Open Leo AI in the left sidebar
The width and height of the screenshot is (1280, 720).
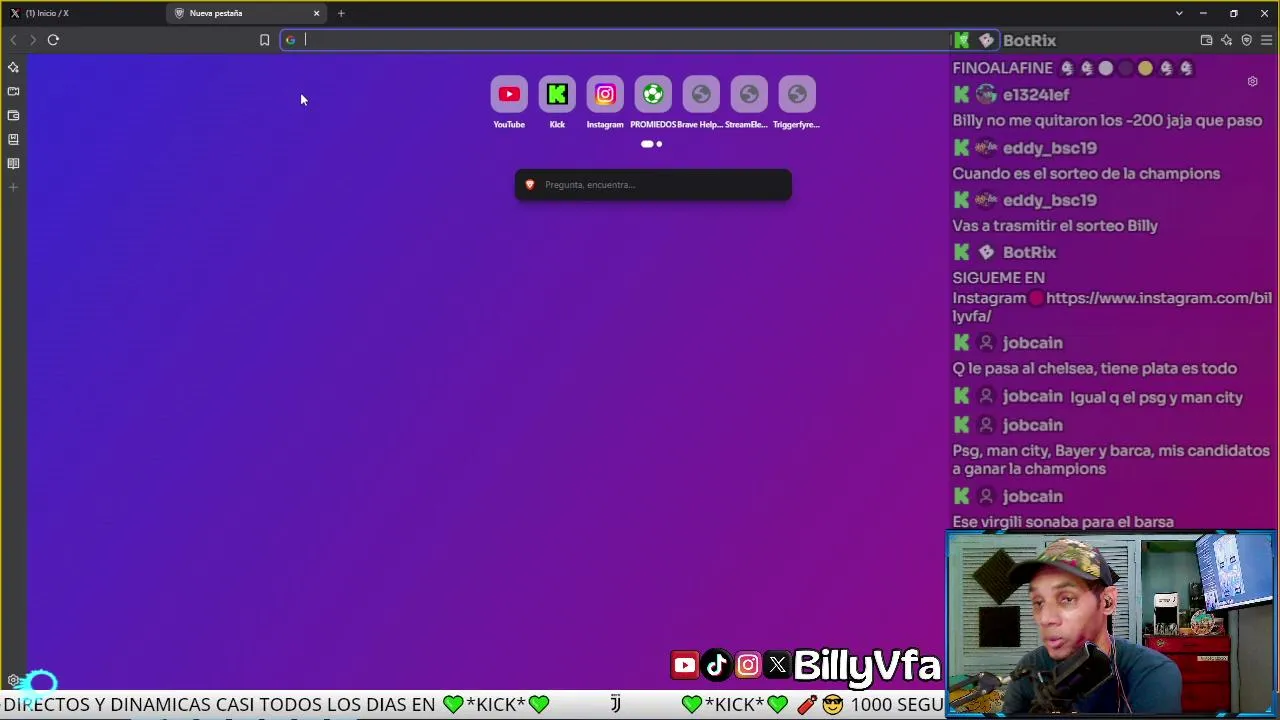[13, 67]
